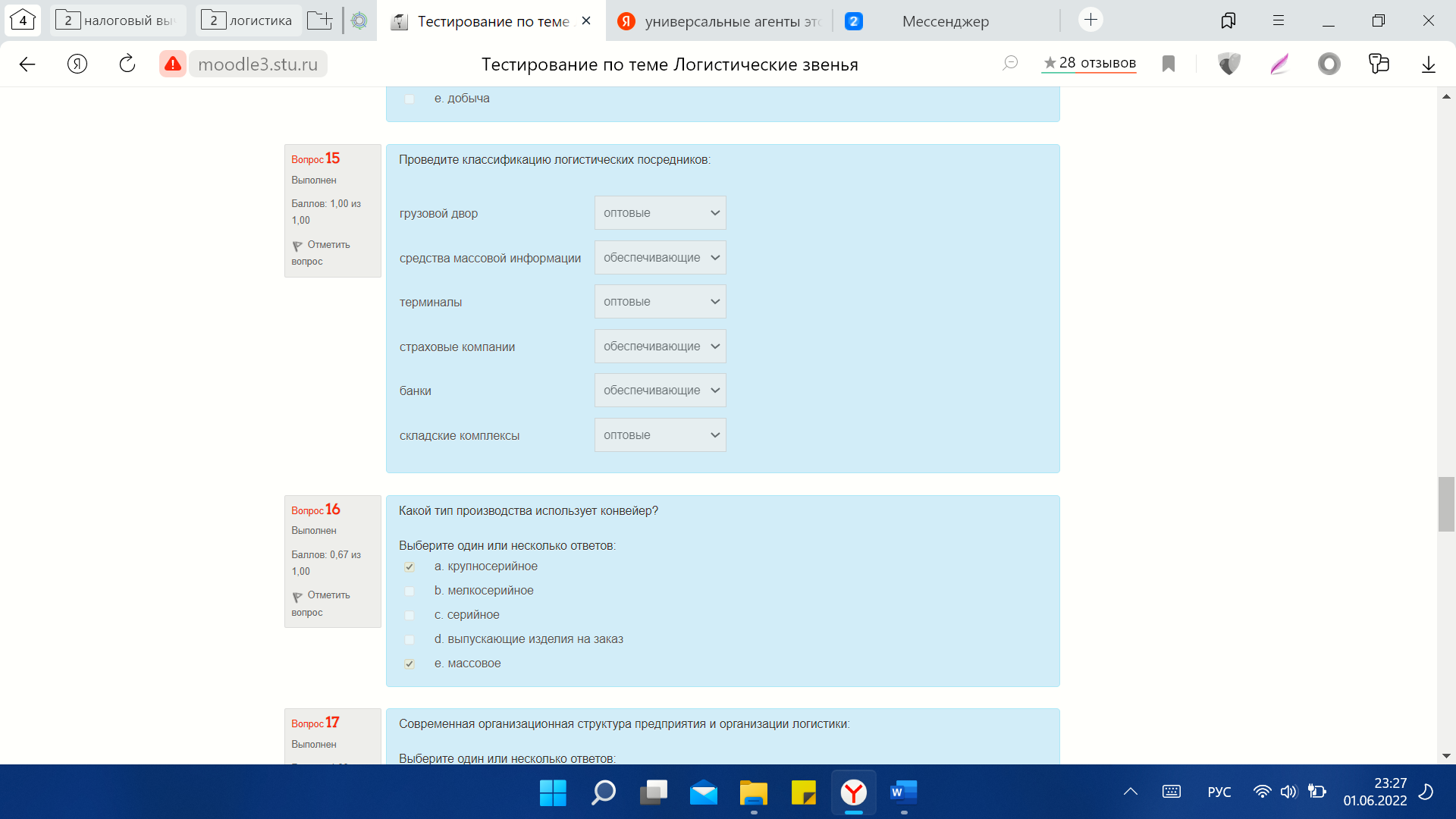The image size is (1456, 819).
Task: Check answer d. выпускающие изделия на заказ
Action: [409, 639]
